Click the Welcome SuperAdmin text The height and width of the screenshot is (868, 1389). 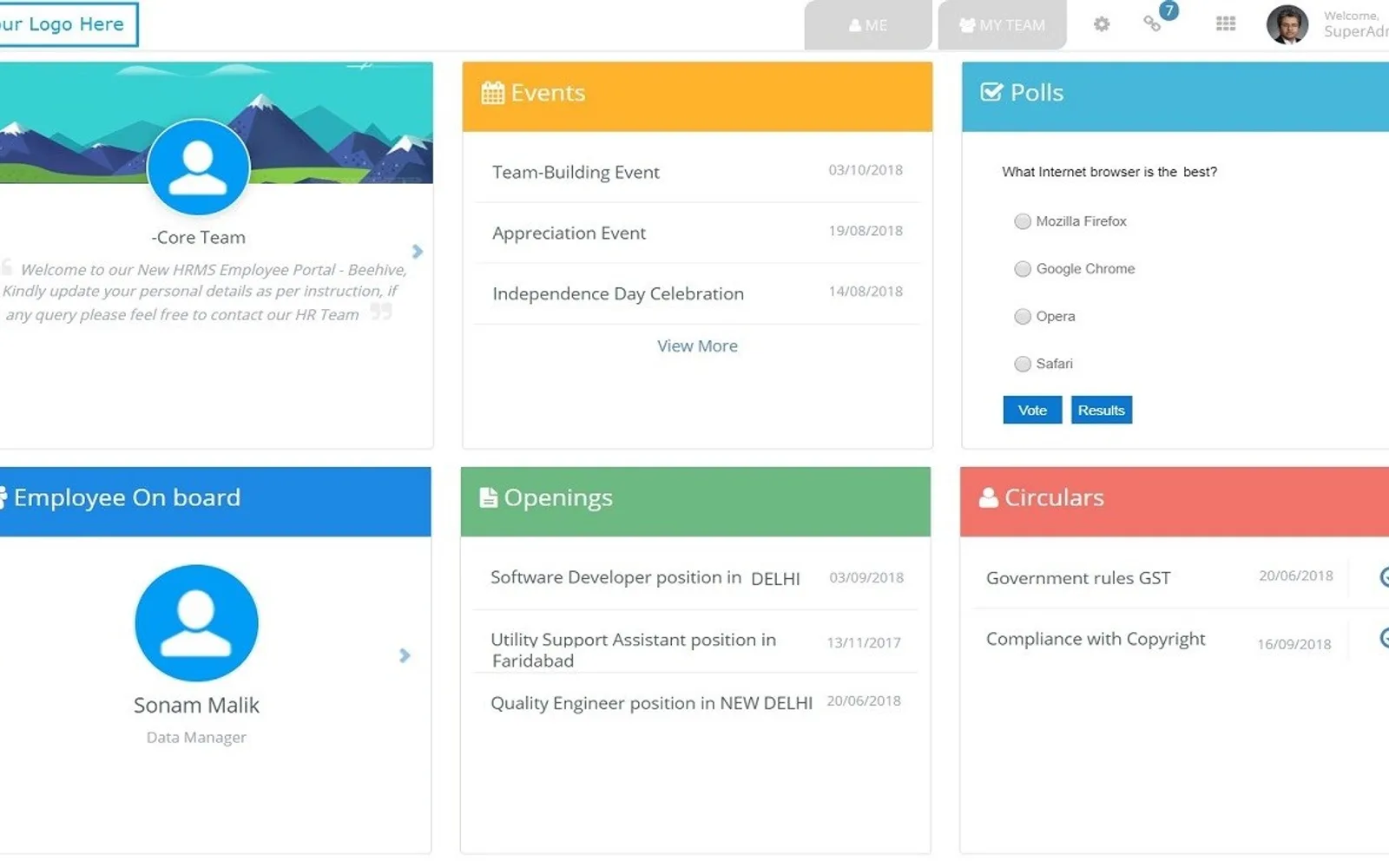[1356, 23]
